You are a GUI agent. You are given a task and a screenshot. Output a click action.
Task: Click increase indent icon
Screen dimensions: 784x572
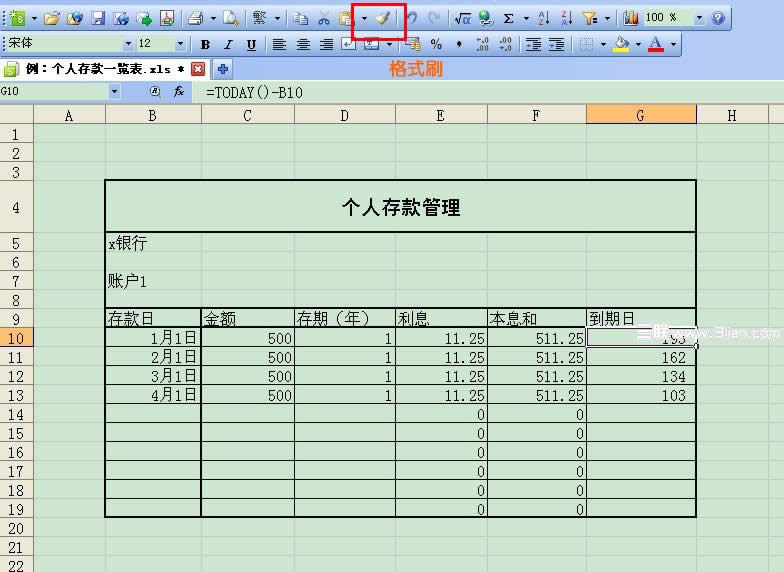click(x=556, y=45)
